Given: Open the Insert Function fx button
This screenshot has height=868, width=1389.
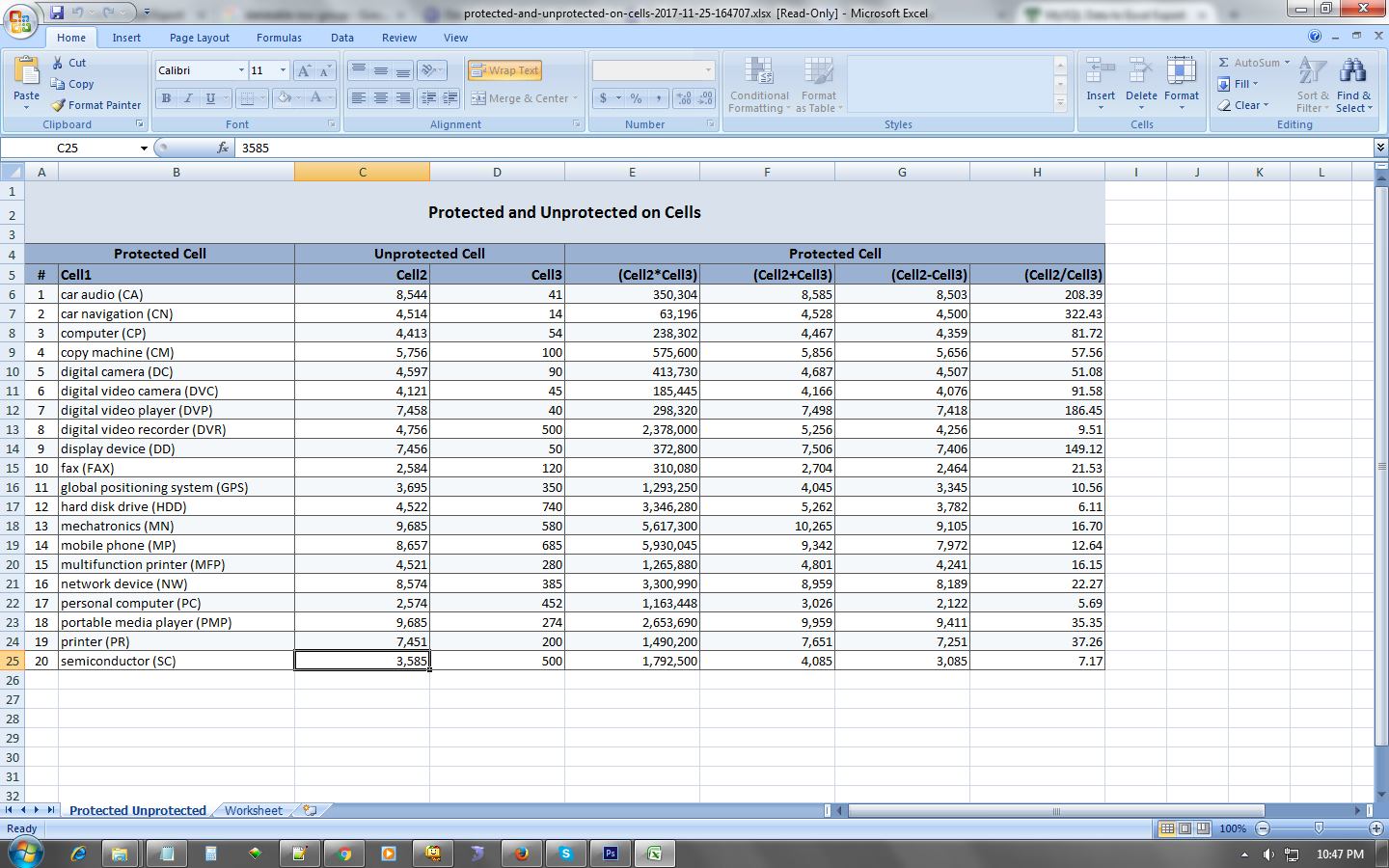Looking at the screenshot, I should 220,148.
